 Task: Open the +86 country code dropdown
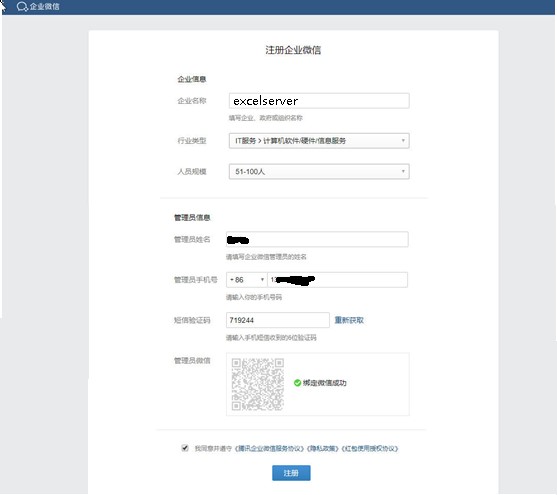pyautogui.click(x=247, y=280)
